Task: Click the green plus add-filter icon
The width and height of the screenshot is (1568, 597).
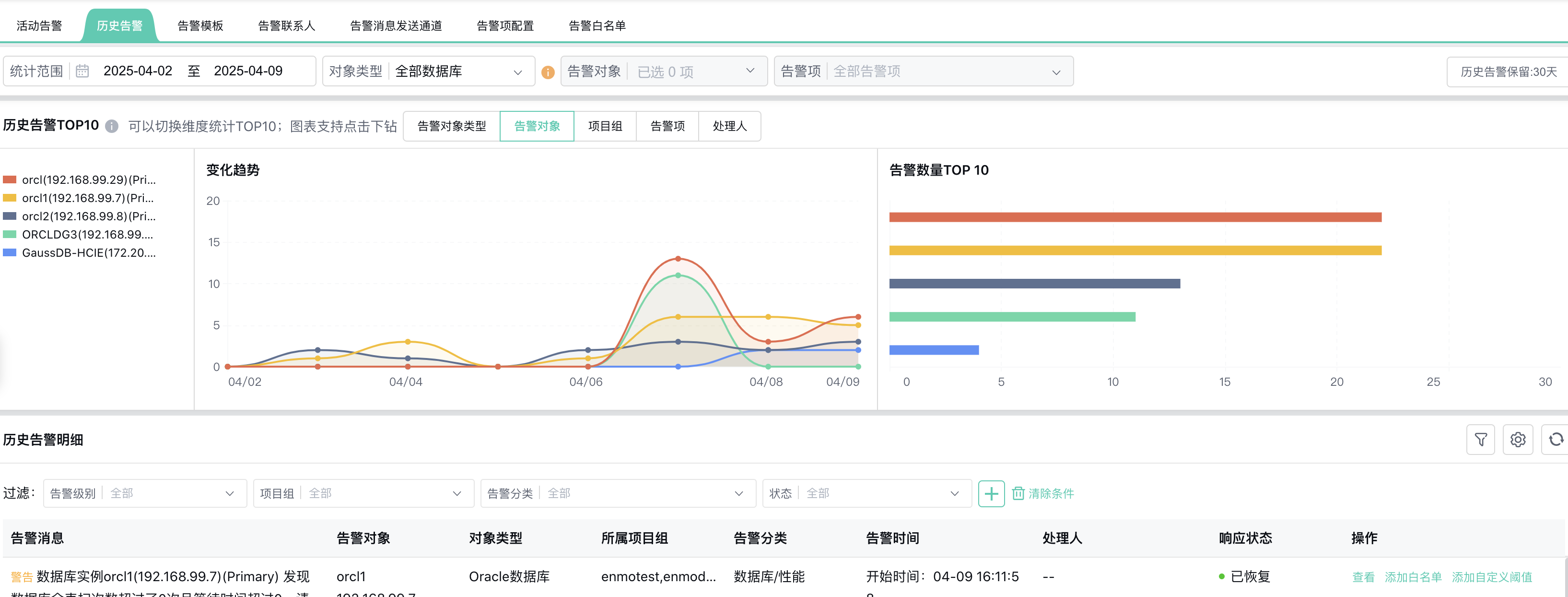Action: (991, 493)
